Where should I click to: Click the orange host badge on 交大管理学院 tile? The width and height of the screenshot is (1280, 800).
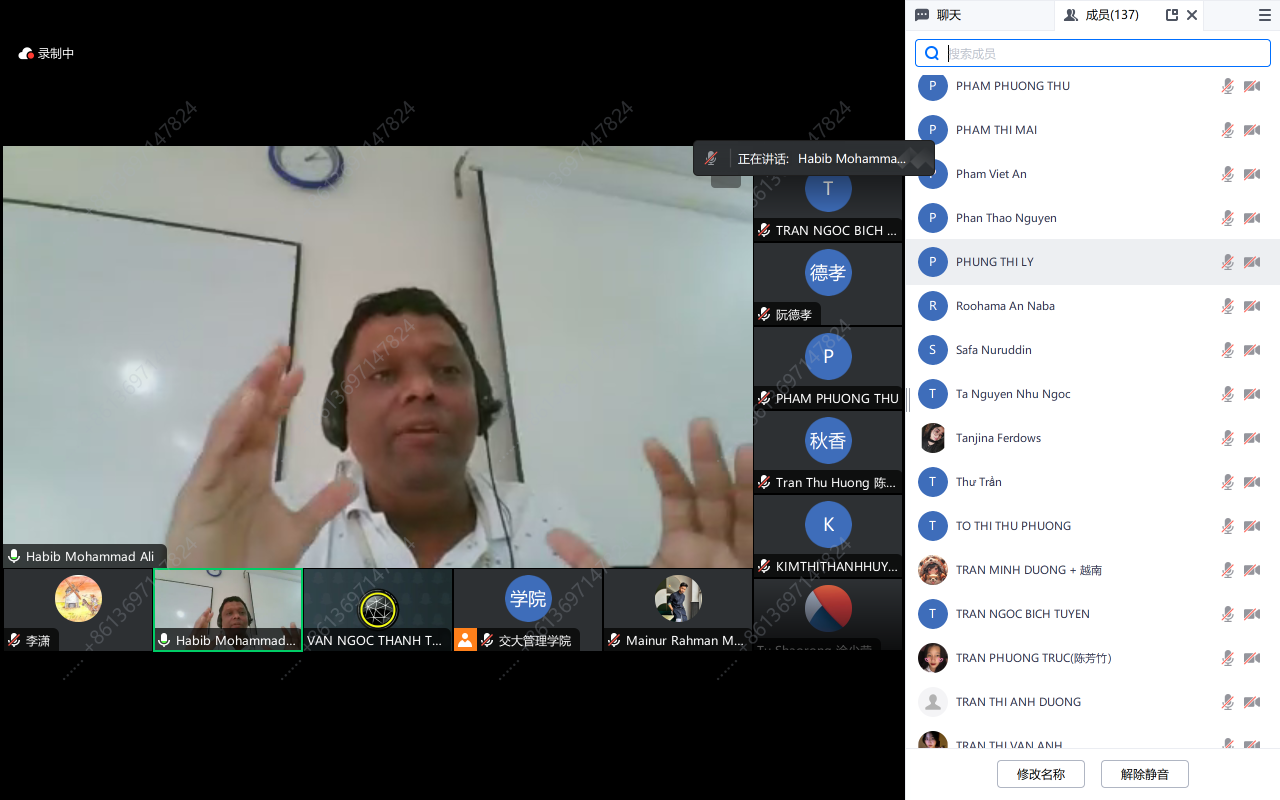pyautogui.click(x=465, y=640)
